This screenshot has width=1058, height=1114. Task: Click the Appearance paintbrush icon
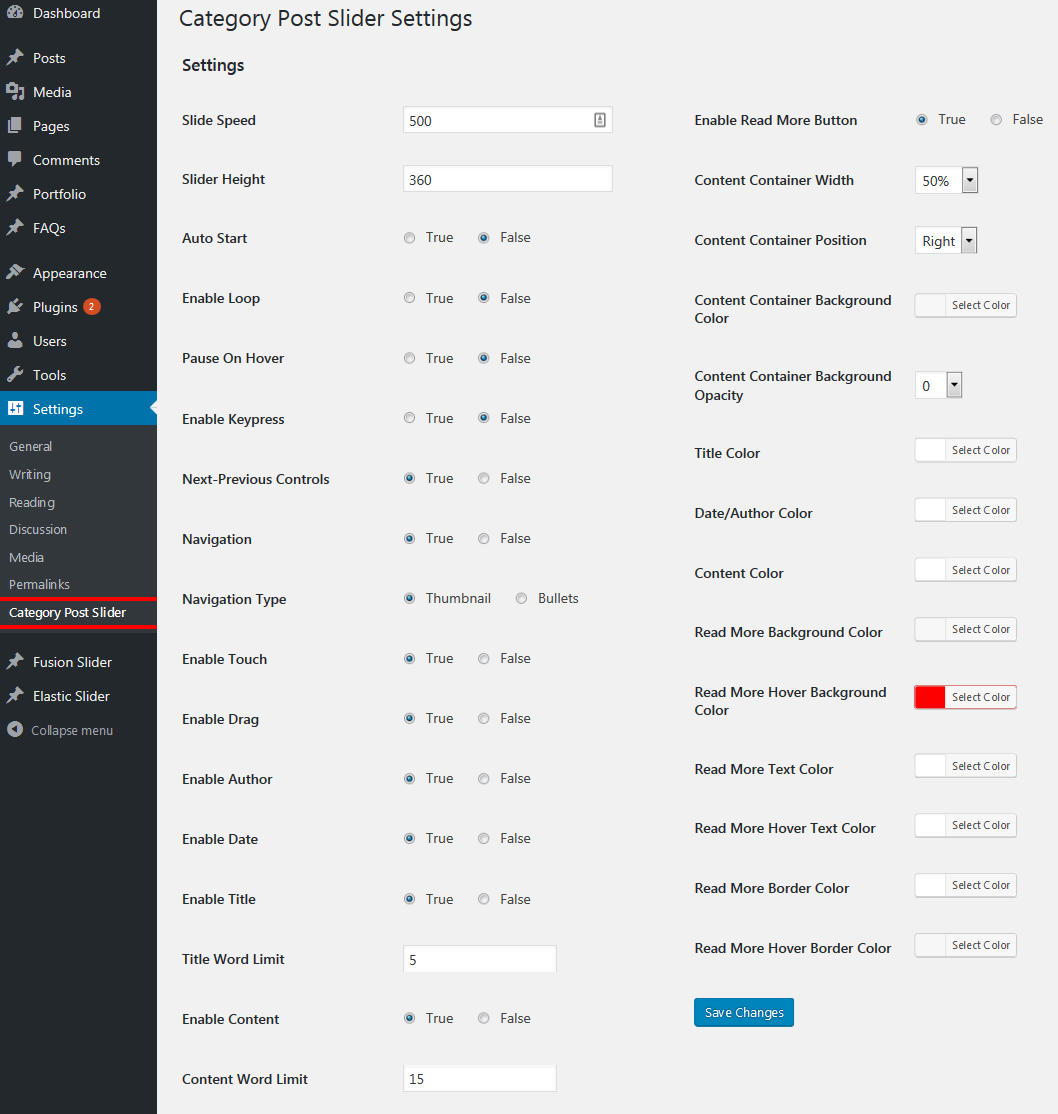(x=15, y=272)
